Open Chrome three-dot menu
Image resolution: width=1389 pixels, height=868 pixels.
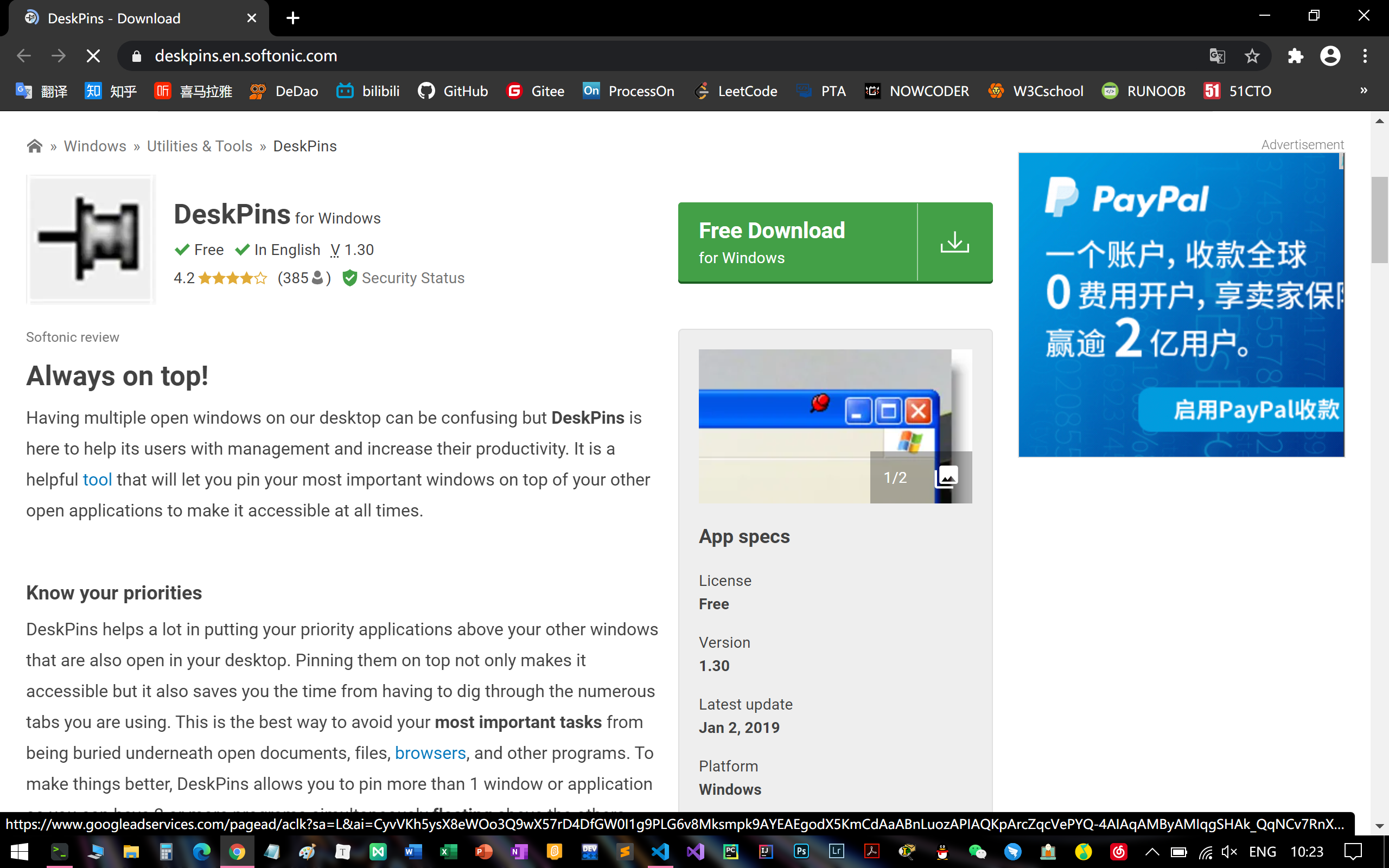click(x=1365, y=56)
